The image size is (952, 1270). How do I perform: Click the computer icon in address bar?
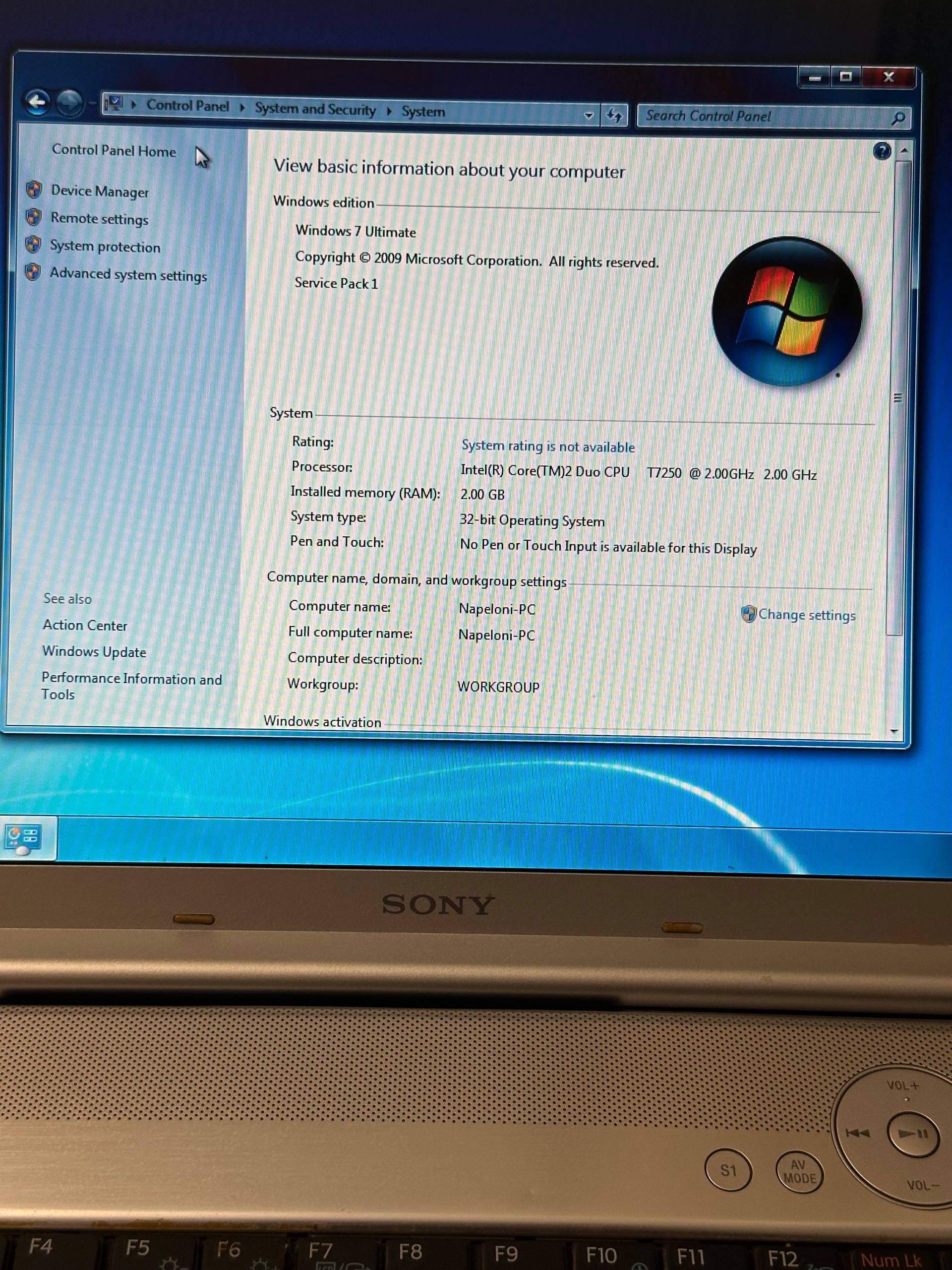(114, 103)
